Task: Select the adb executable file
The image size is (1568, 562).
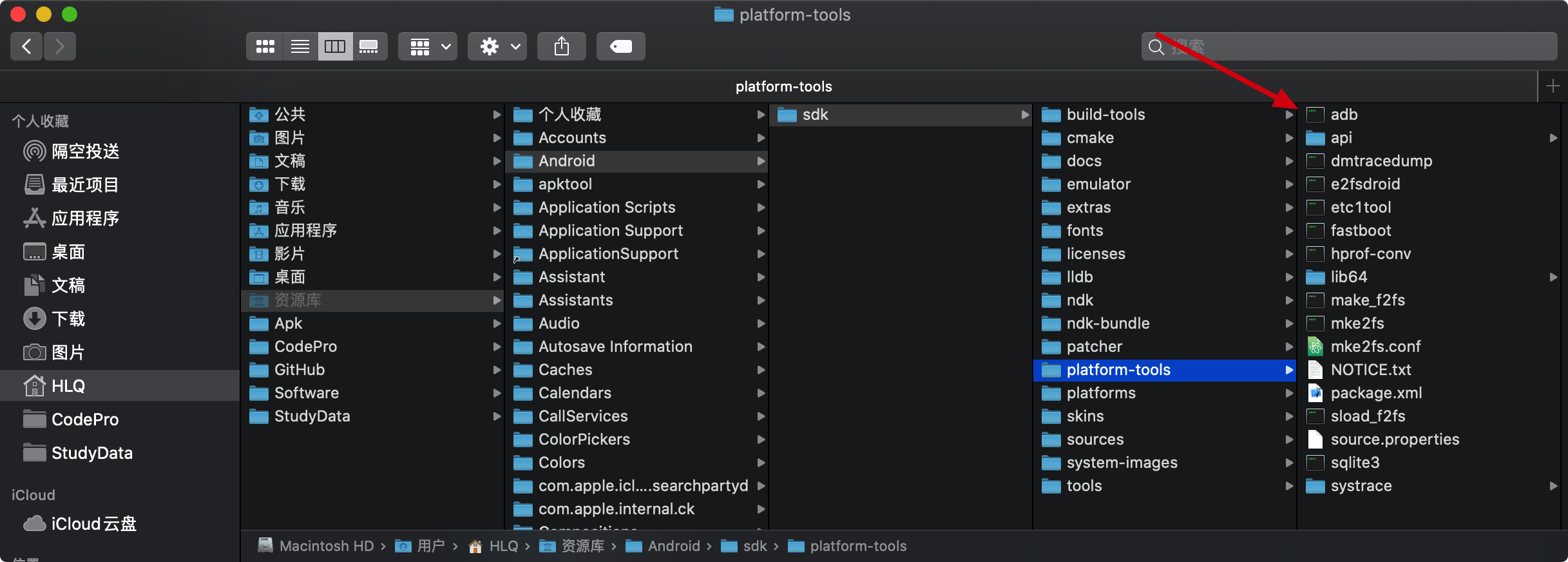Action: [x=1344, y=115]
